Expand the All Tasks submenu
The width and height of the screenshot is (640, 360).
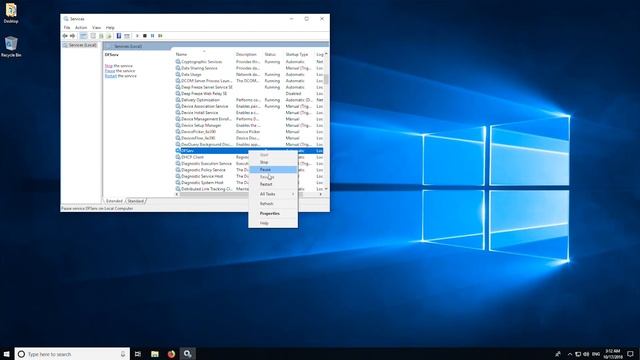pos(273,194)
